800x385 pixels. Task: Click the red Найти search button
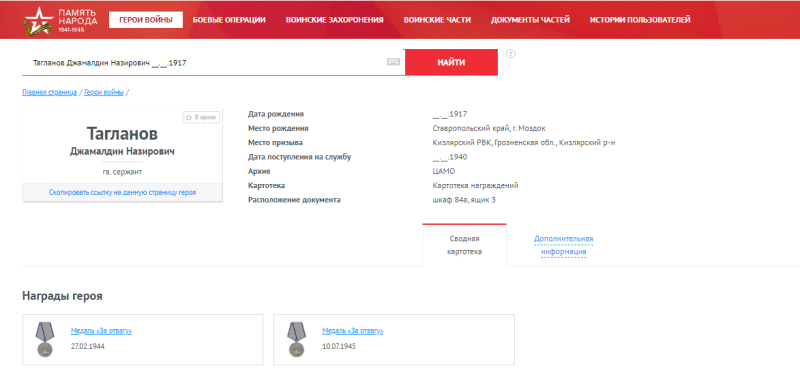(x=451, y=62)
